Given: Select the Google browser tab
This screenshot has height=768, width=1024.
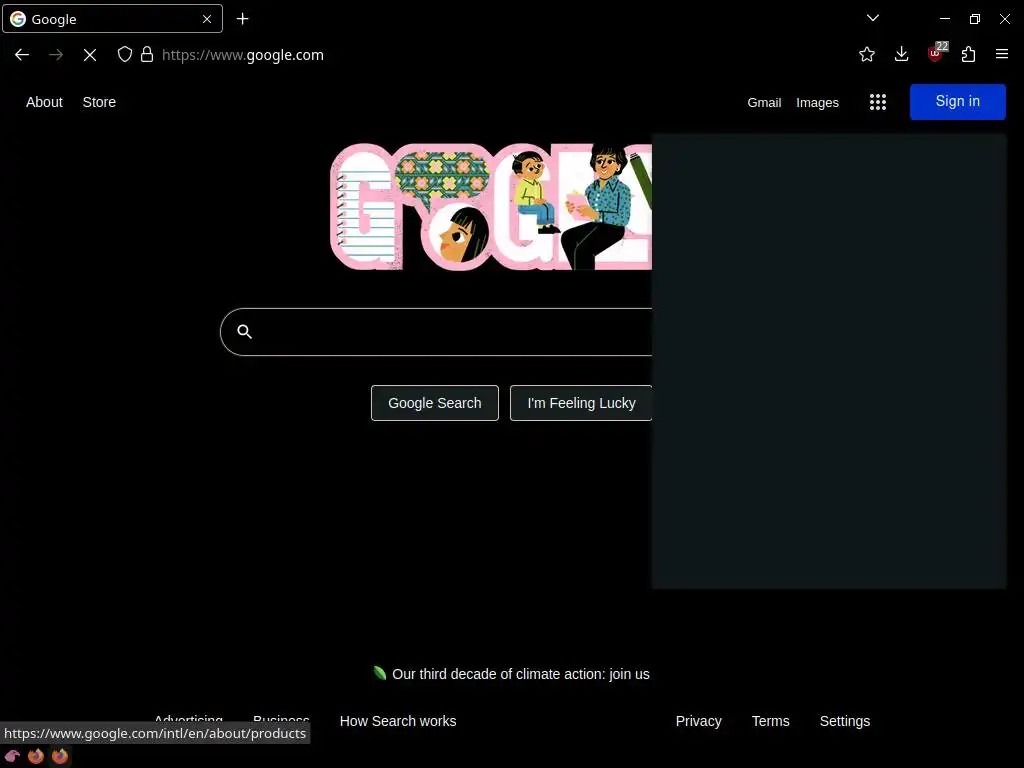Looking at the screenshot, I should pos(112,19).
